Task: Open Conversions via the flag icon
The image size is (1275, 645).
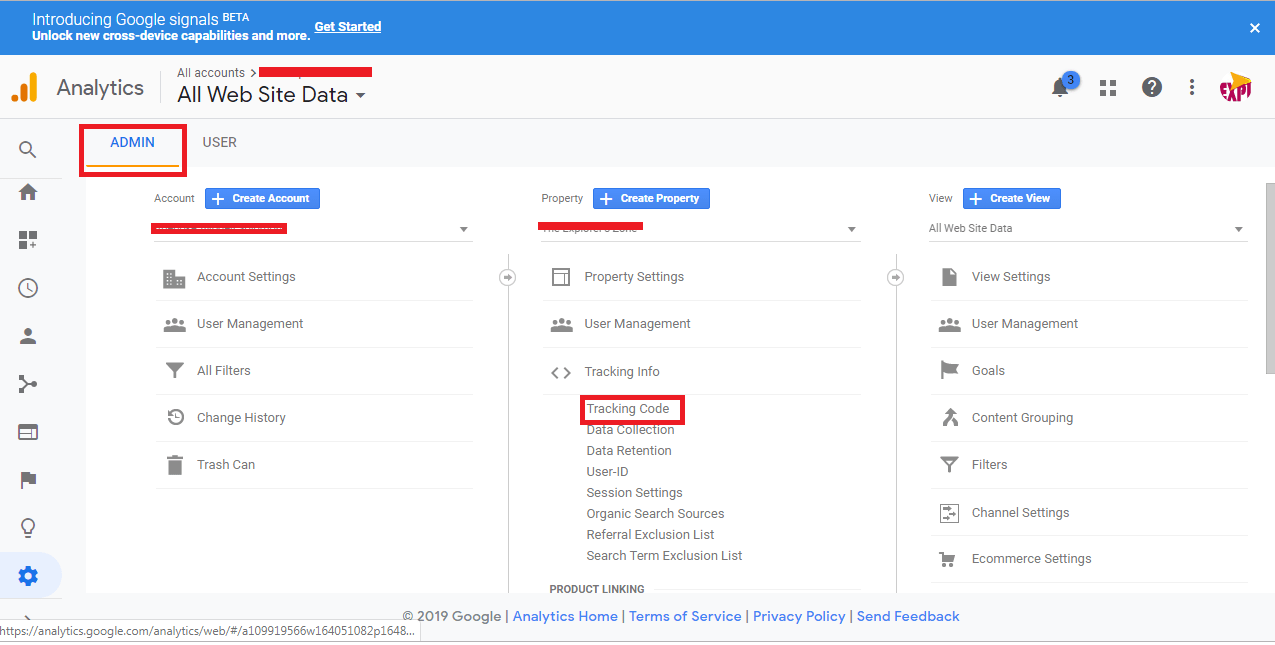Action: click(27, 480)
